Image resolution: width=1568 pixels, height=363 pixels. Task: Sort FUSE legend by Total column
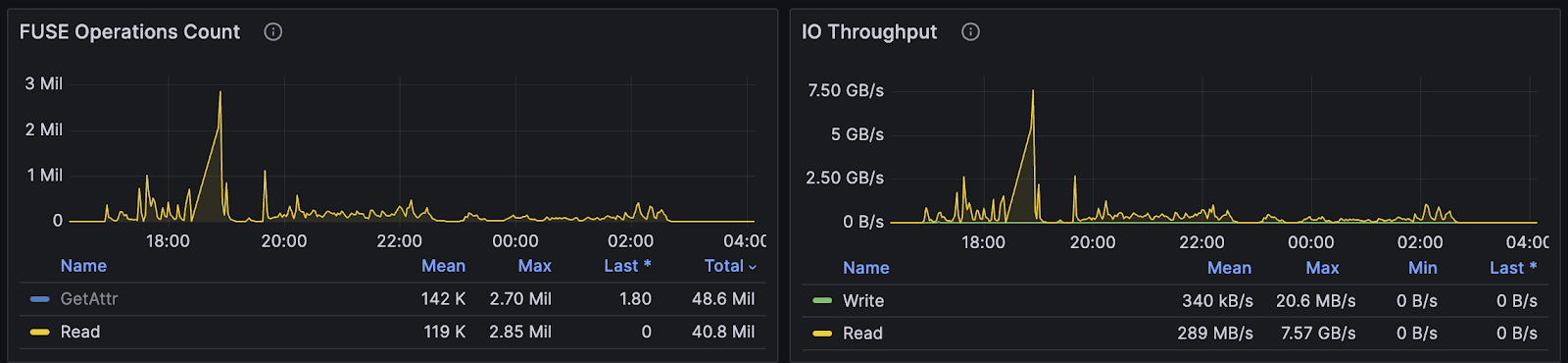730,266
